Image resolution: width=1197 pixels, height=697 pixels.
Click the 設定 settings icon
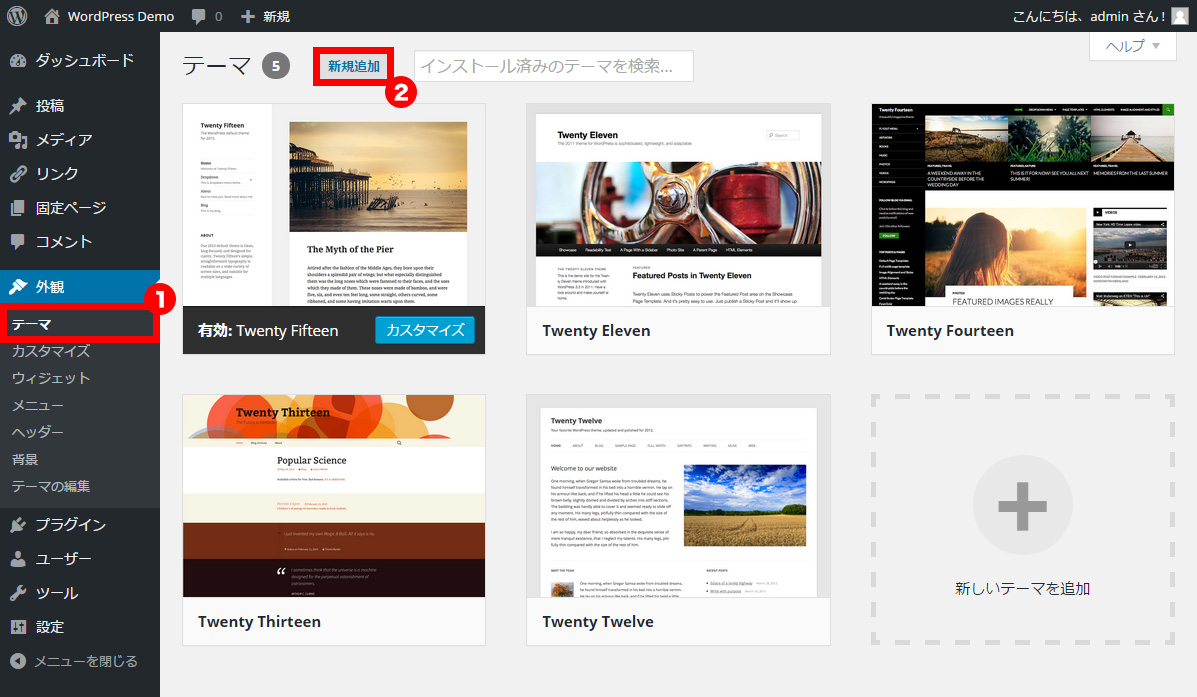pos(18,627)
